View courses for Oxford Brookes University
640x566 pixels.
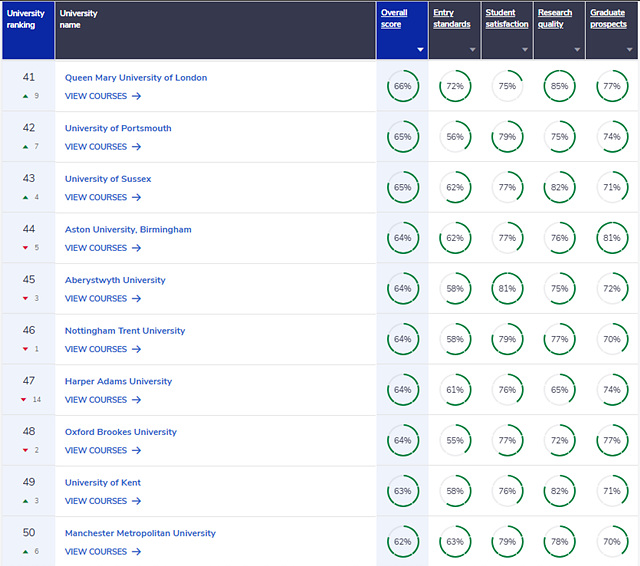click(103, 450)
